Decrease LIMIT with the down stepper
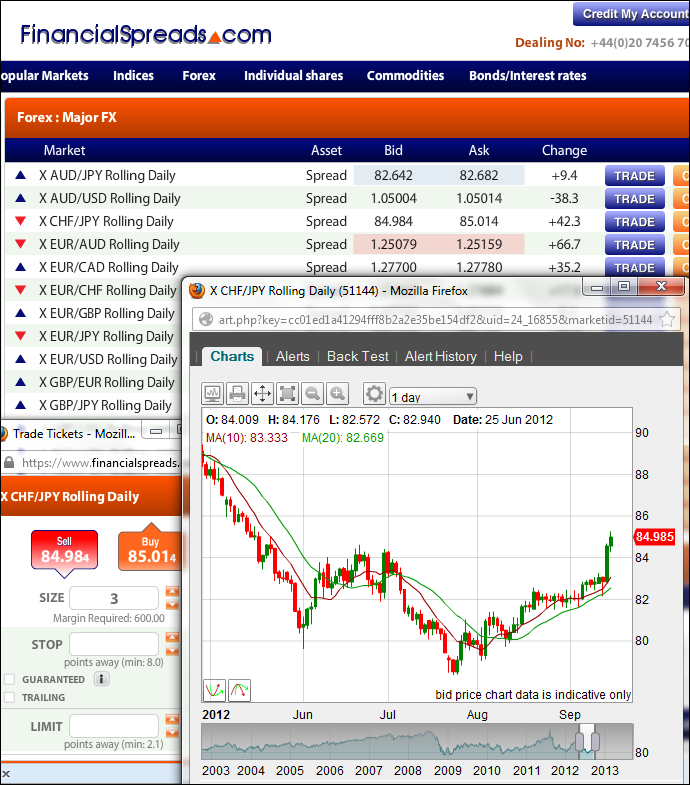Viewport: 690px width, 785px height. 172,733
